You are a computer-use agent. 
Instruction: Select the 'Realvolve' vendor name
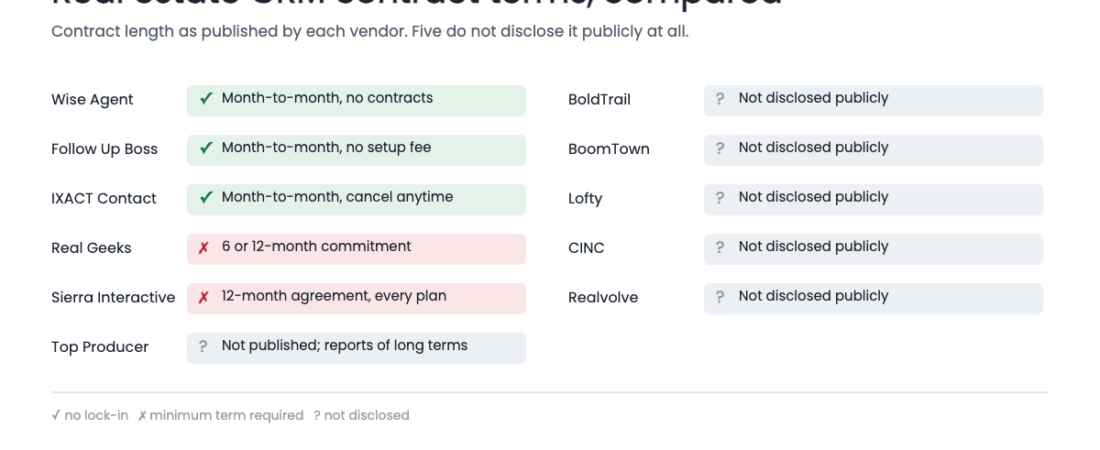coord(603,298)
